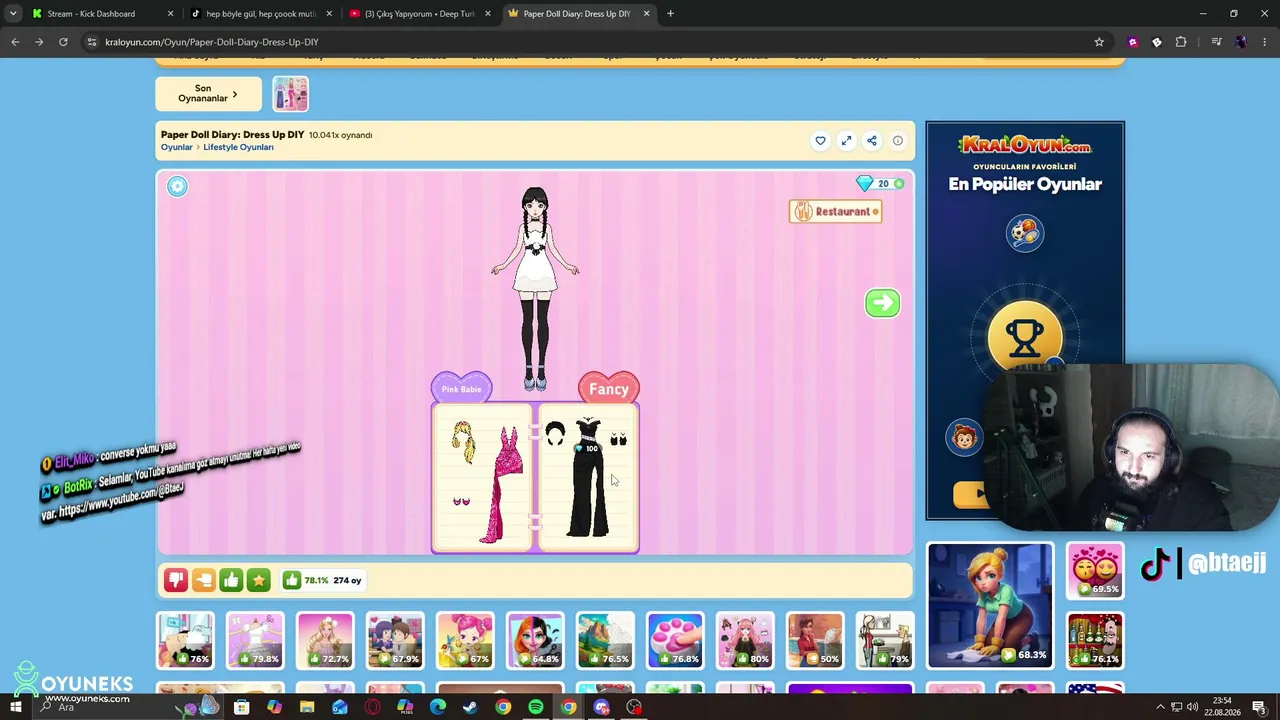Screen dimensions: 1280x720
Task: Open the Chrome three-dot menu
Action: [1265, 42]
